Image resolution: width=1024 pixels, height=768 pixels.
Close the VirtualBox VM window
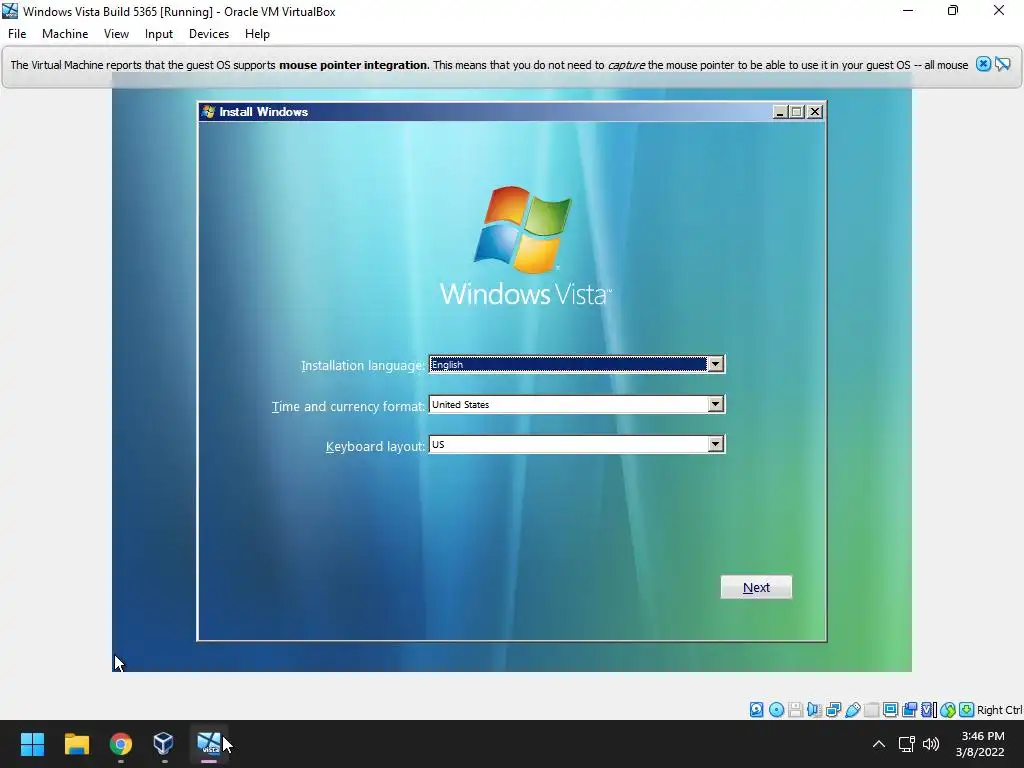[x=999, y=11]
